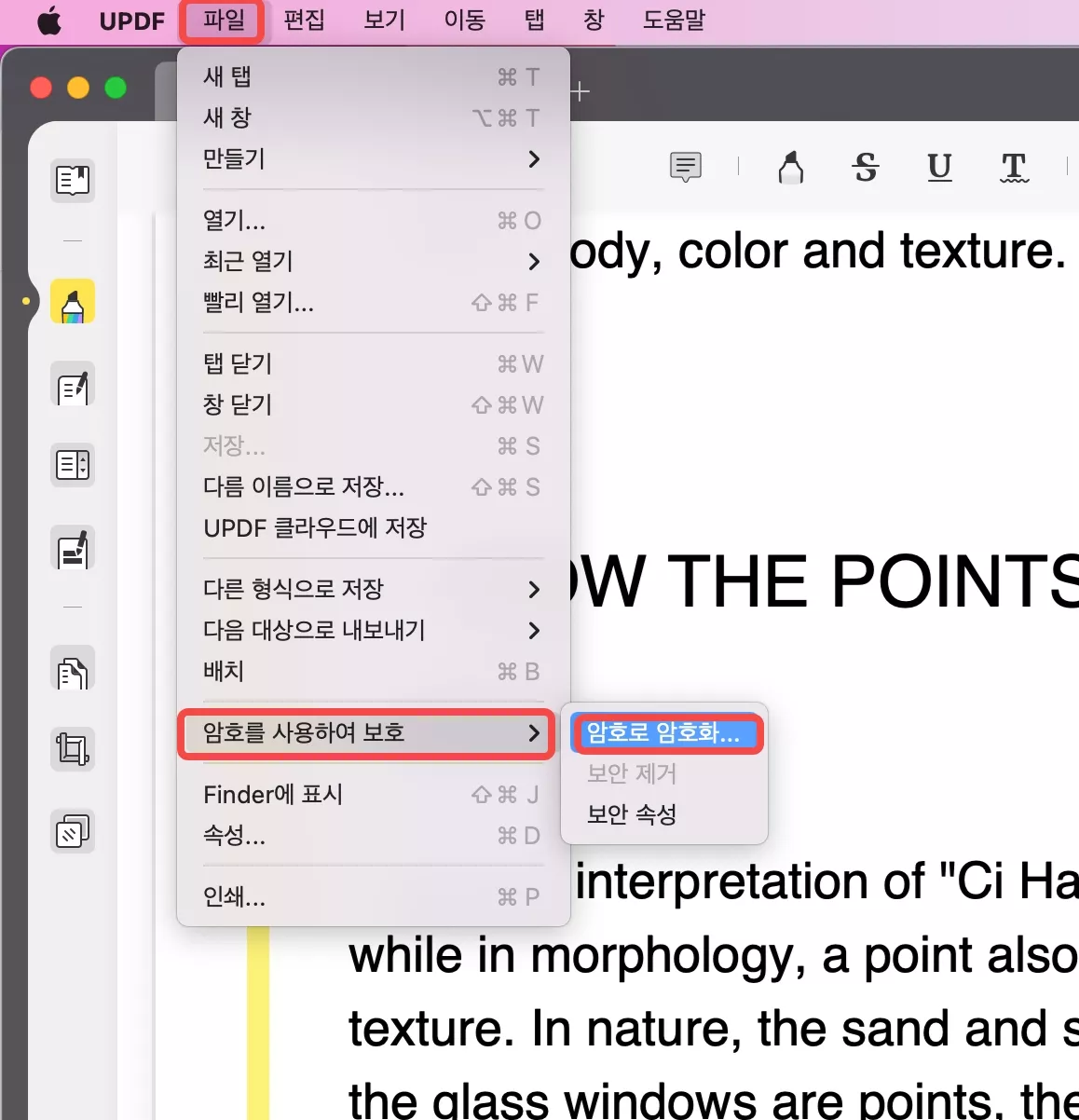1079x1120 pixels.
Task: Open the 편집 menu
Action: pos(304,20)
